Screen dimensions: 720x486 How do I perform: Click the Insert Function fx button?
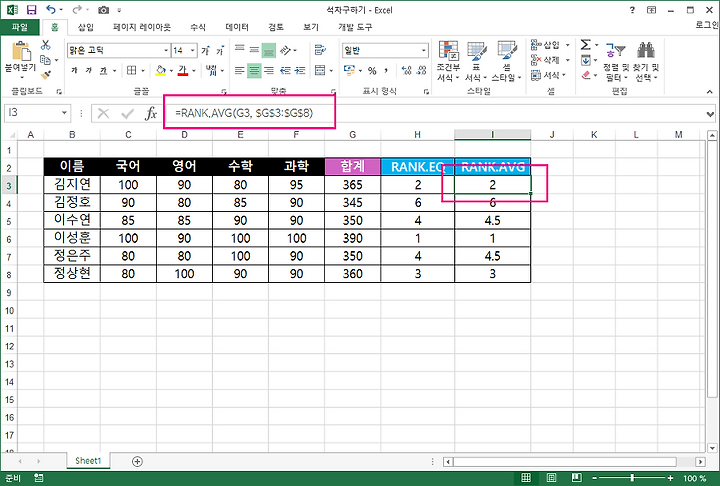(x=151, y=113)
